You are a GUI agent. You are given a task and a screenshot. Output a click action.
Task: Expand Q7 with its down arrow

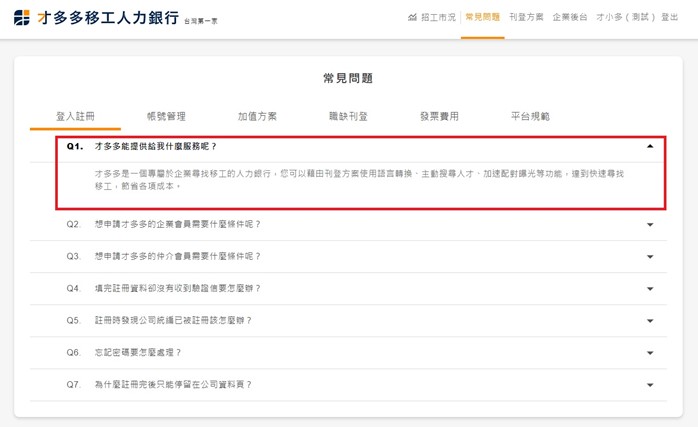click(x=650, y=385)
